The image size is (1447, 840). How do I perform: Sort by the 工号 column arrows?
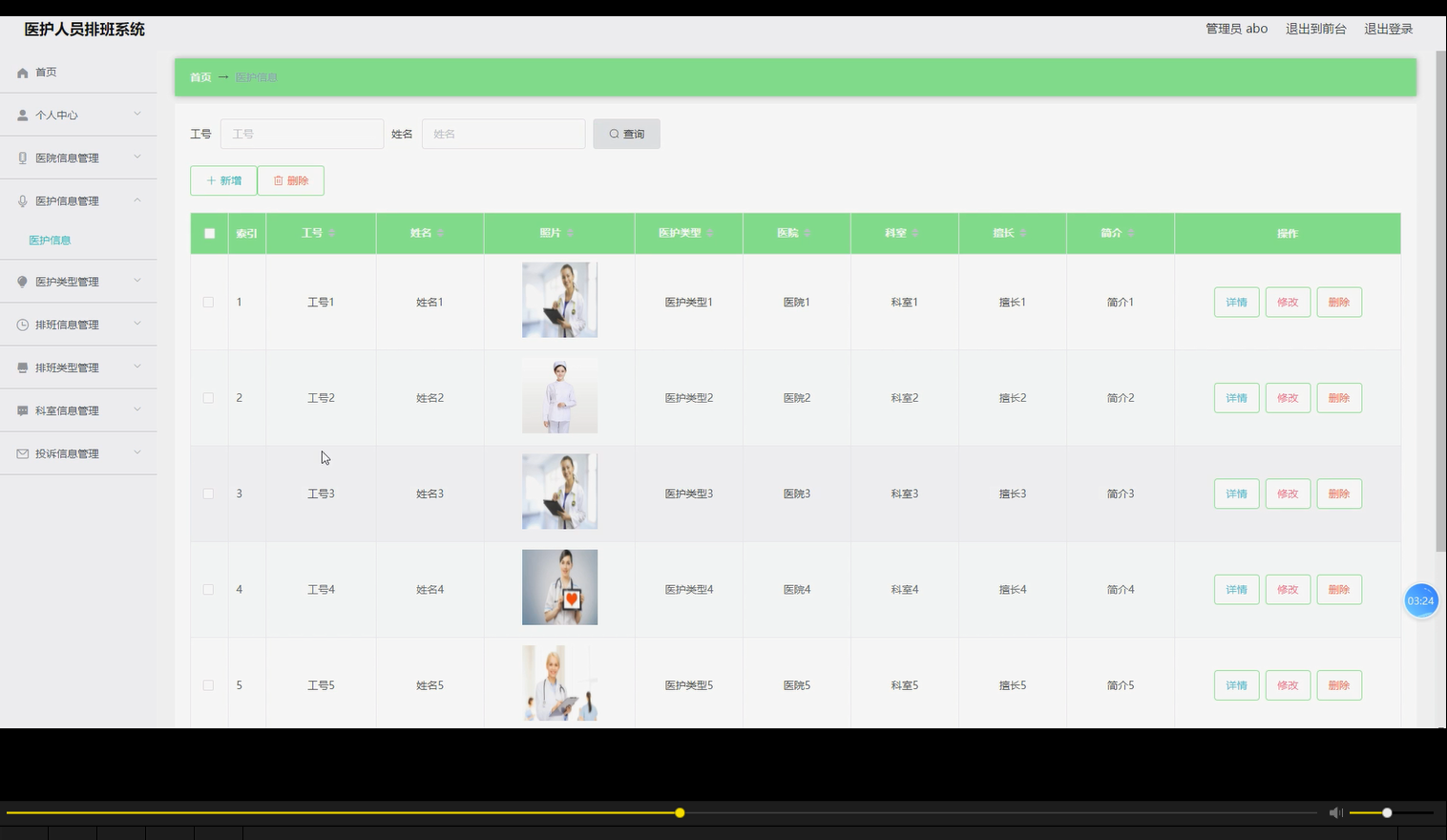[x=331, y=233]
